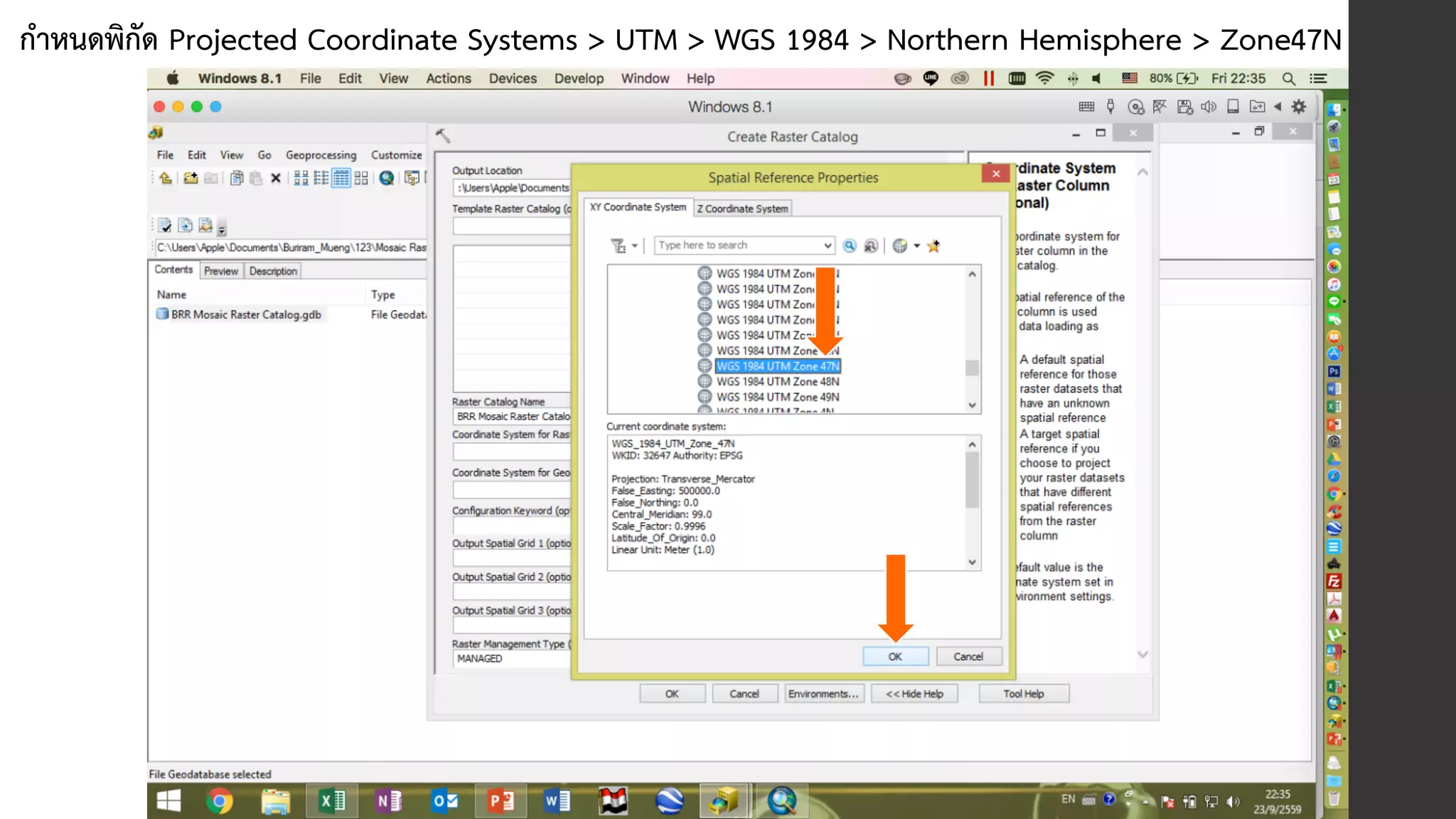Switch to Z Coordinate System tab

point(742,208)
